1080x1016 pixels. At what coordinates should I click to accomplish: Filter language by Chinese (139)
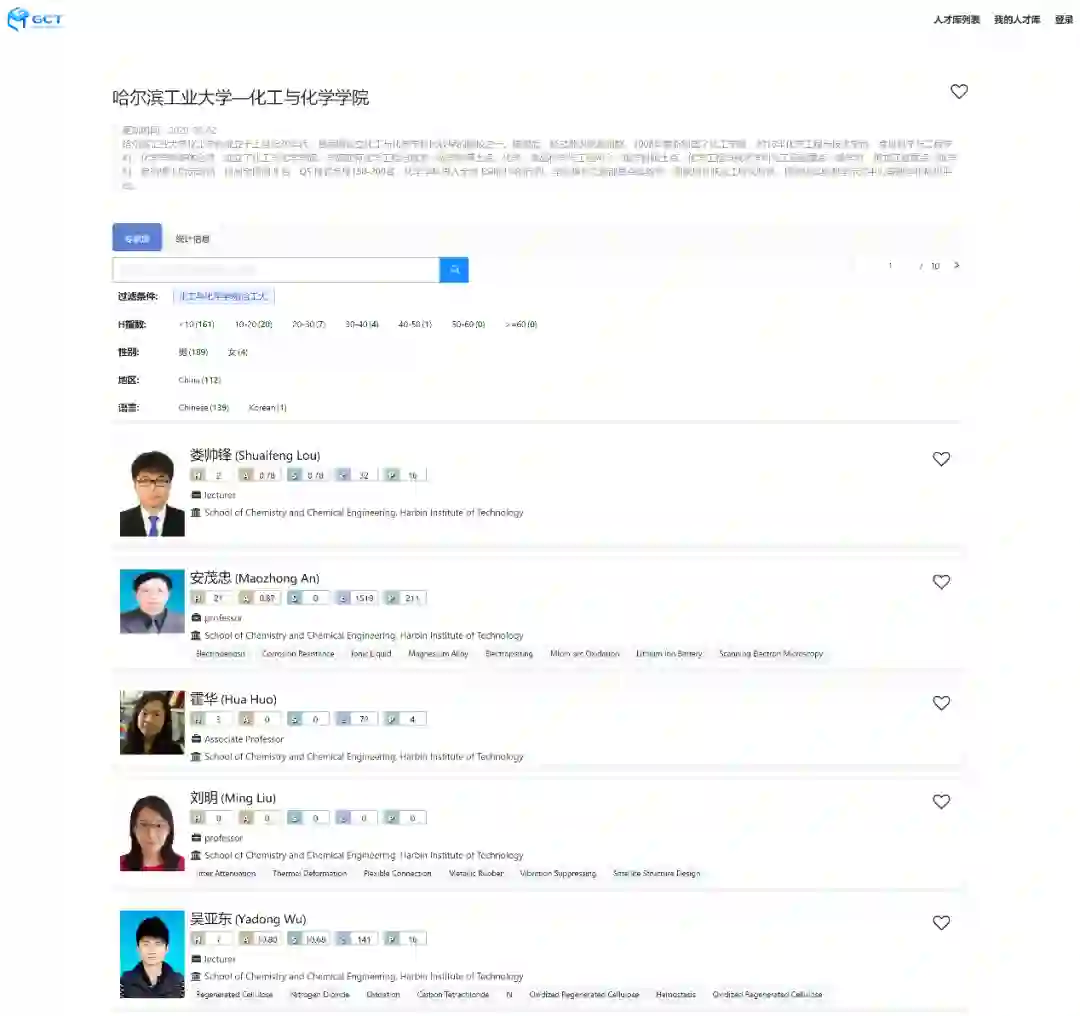coord(203,408)
